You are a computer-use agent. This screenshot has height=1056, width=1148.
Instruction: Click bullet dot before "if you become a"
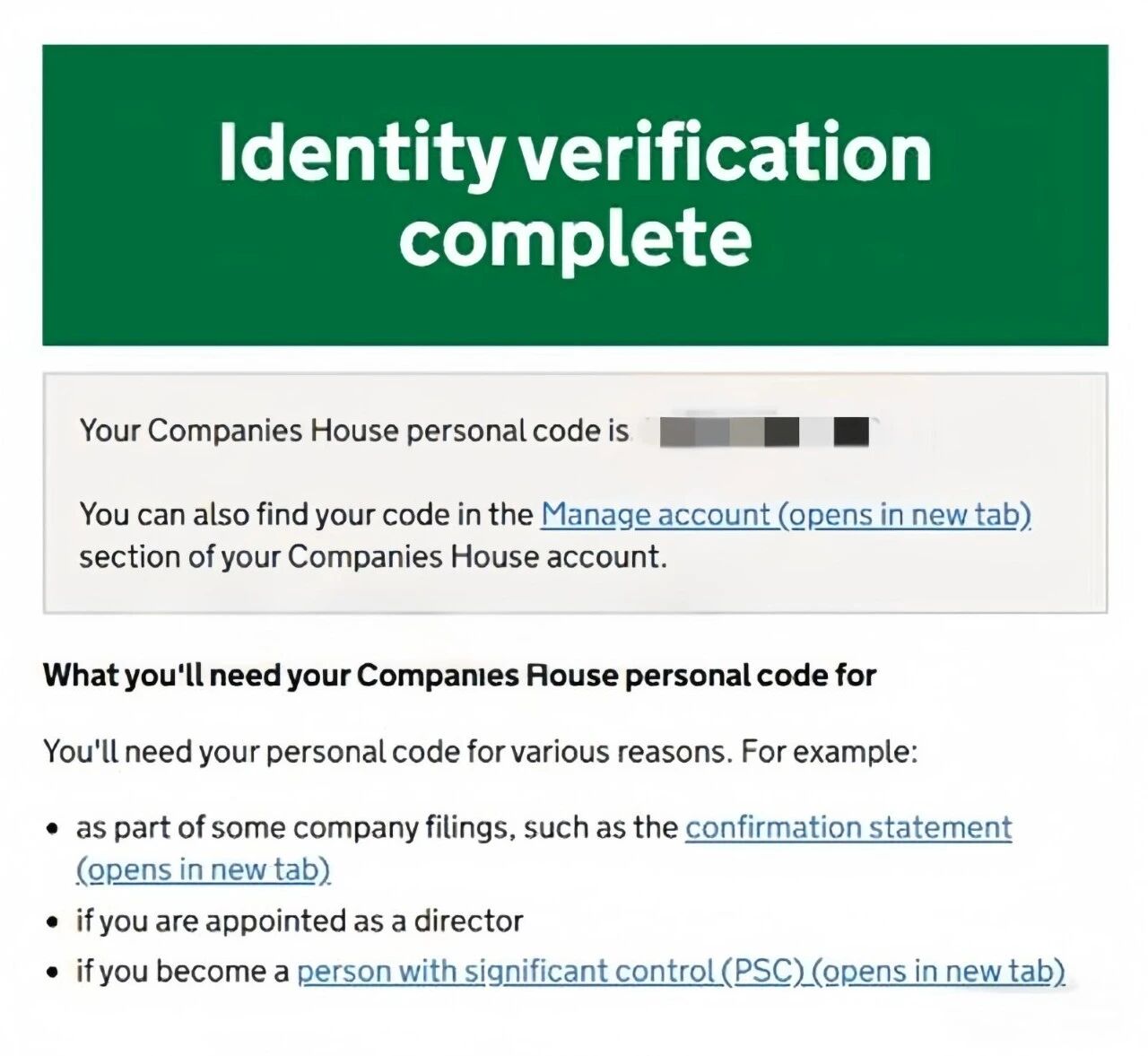pos(54,973)
